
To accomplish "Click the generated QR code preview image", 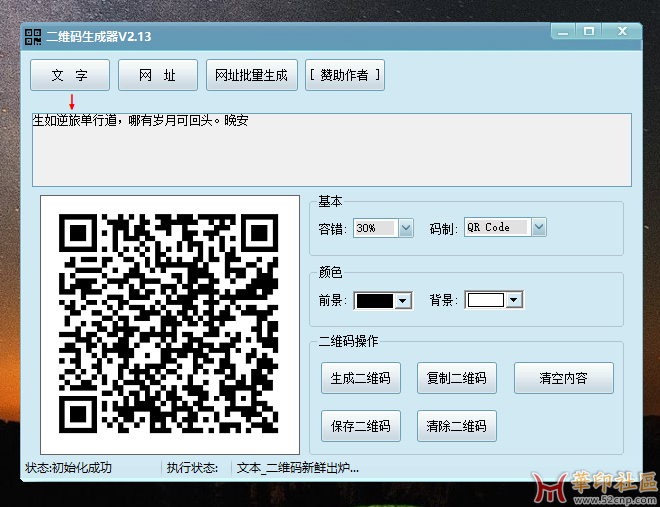I will [x=169, y=324].
